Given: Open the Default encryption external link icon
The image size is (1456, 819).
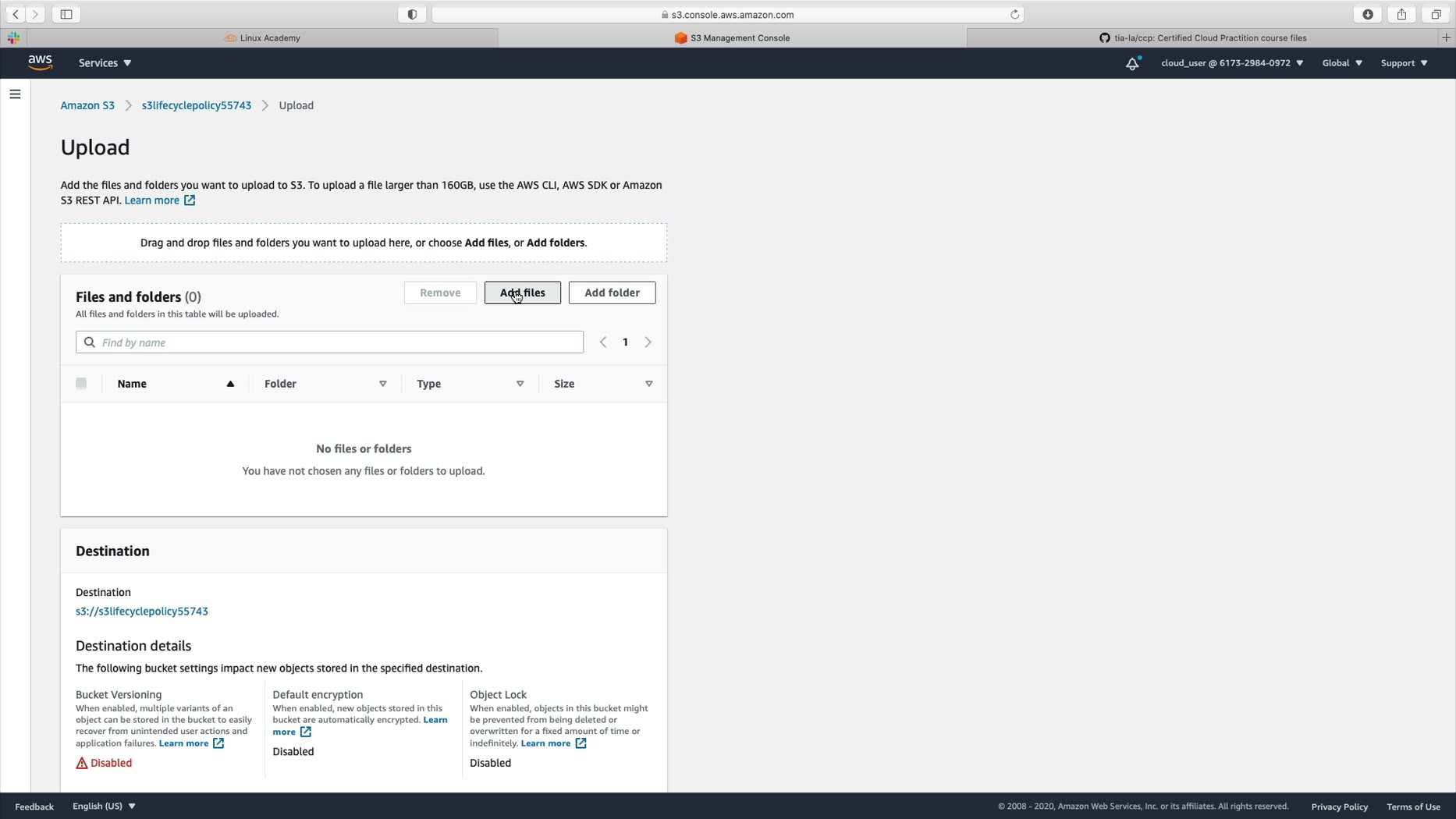Looking at the screenshot, I should [306, 732].
